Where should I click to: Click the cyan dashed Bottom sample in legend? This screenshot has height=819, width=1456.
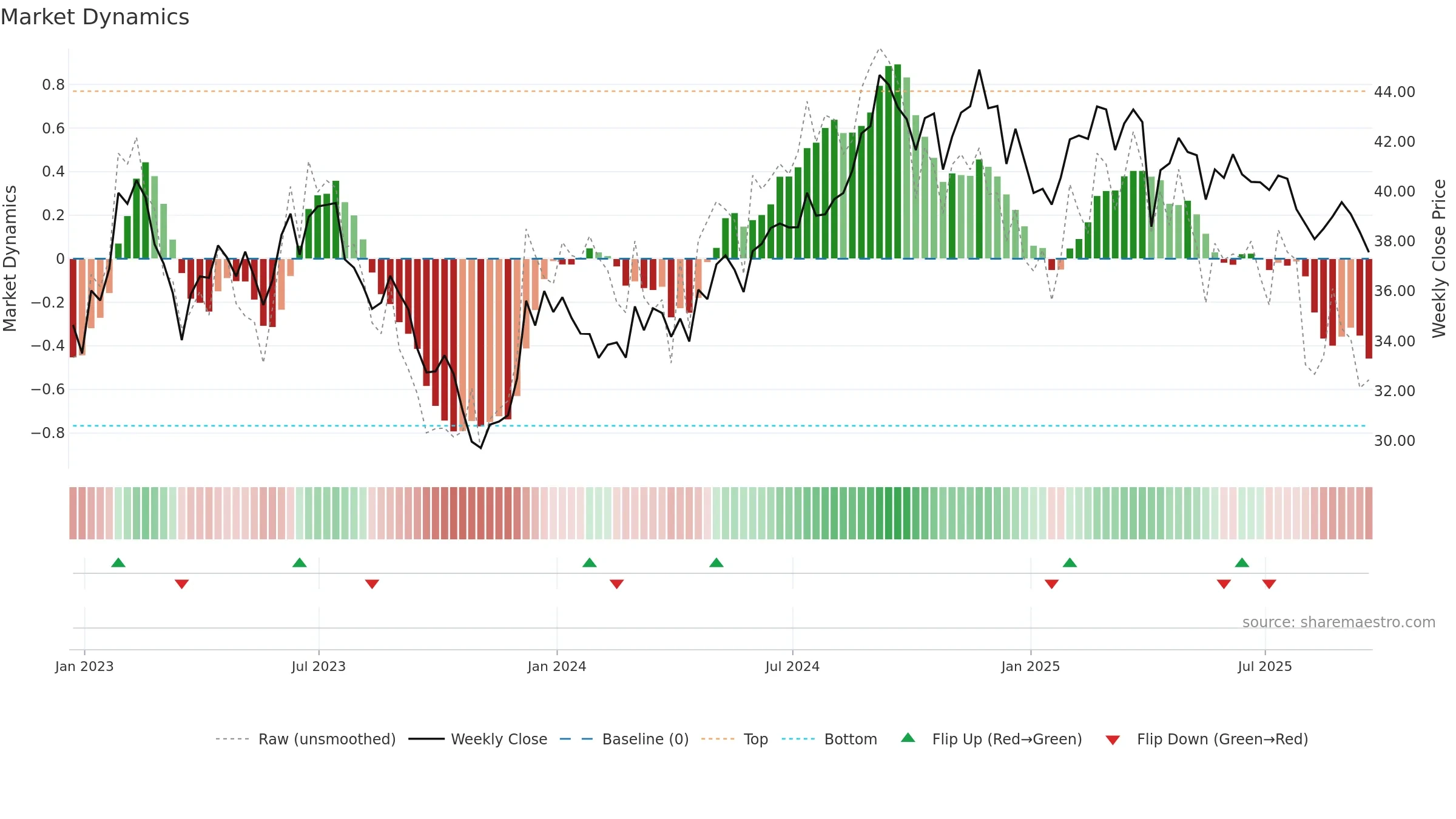(x=798, y=739)
